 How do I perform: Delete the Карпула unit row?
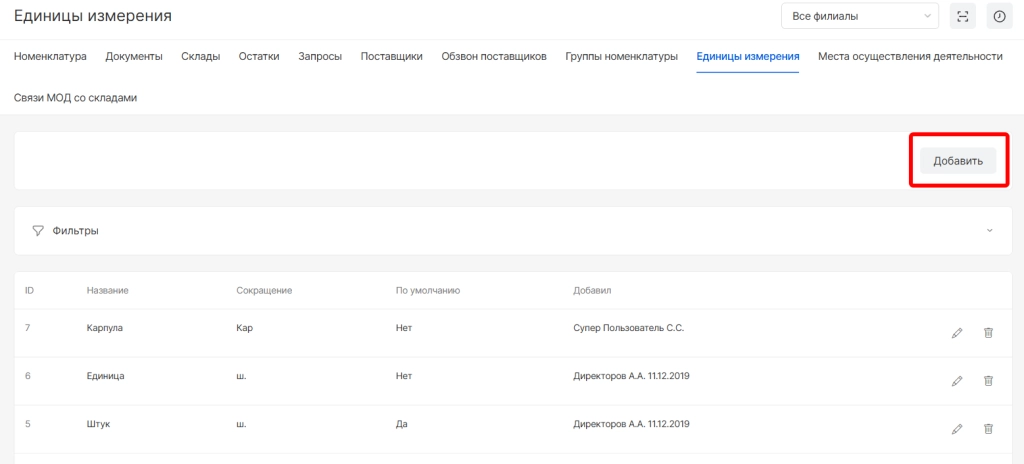[988, 333]
